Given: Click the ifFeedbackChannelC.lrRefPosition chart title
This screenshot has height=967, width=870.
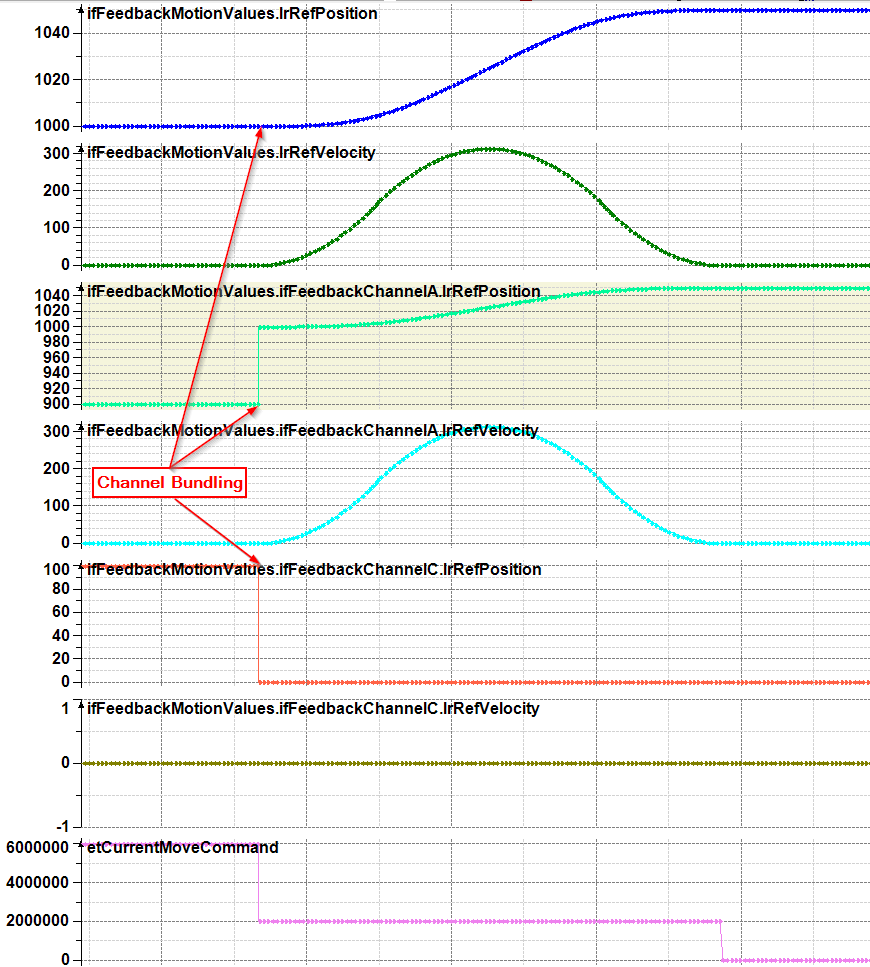Looking at the screenshot, I should point(314,570).
